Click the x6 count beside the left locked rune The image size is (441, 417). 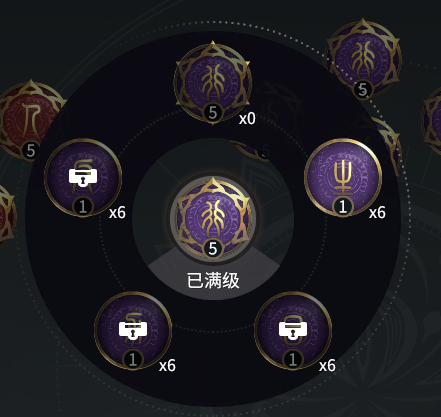click(x=117, y=212)
